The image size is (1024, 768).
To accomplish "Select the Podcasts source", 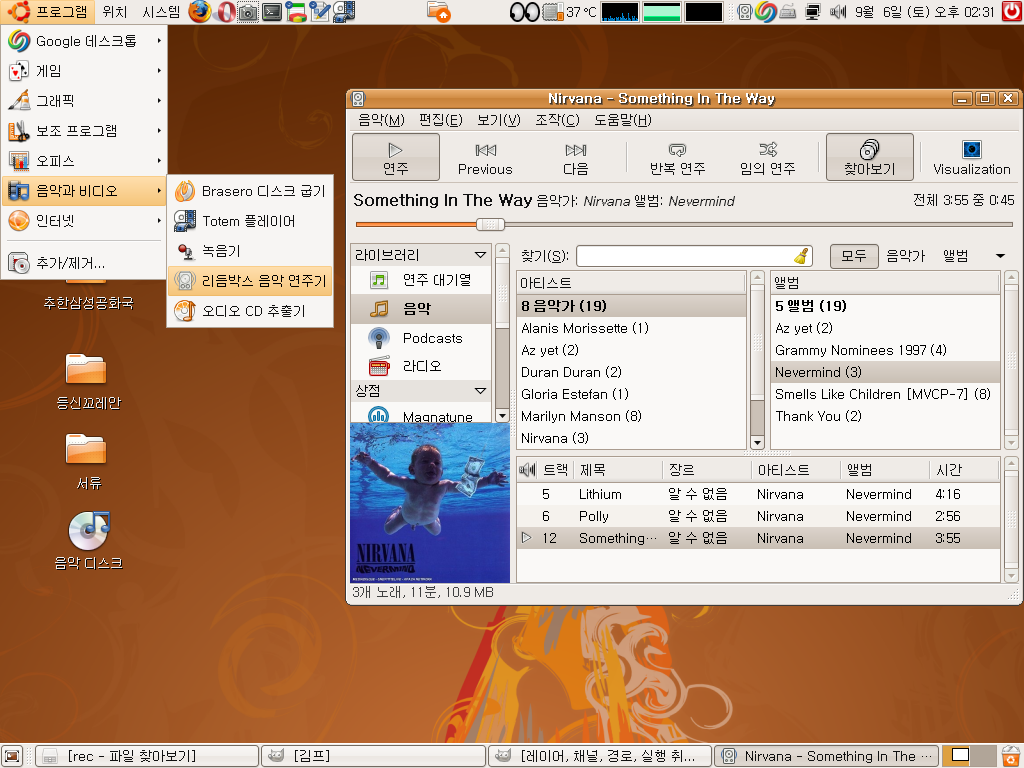I will tap(421, 338).
